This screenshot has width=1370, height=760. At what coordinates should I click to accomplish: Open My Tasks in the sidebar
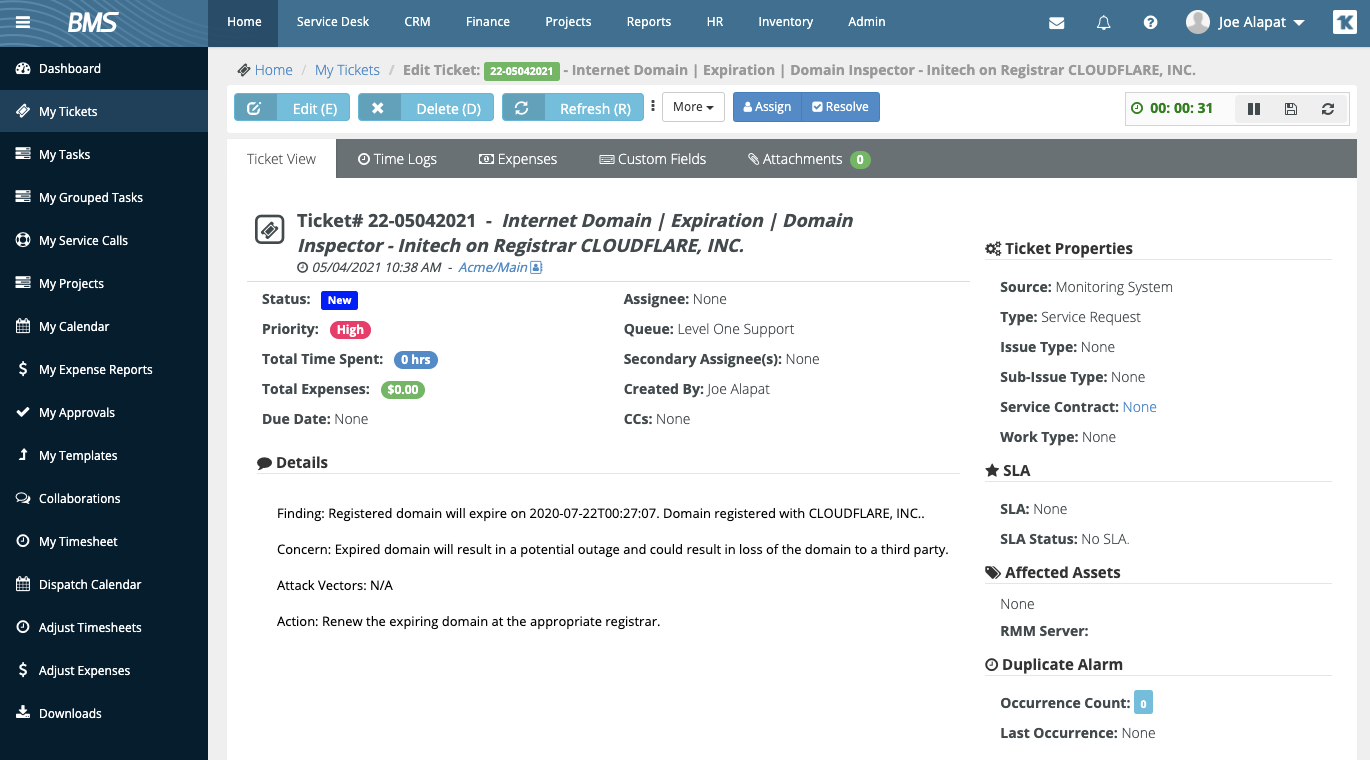point(104,155)
